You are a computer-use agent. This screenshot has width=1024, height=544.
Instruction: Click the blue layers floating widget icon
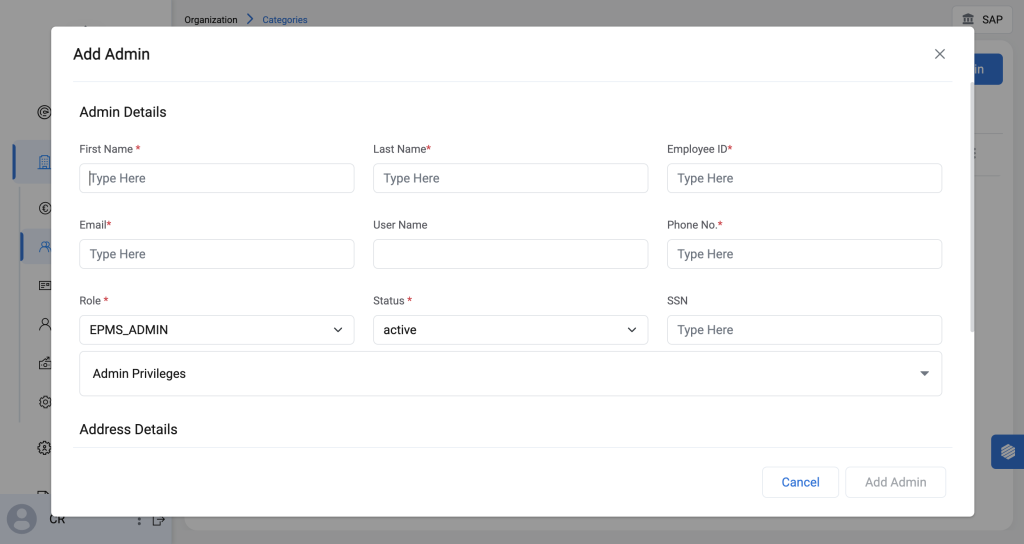point(1007,451)
